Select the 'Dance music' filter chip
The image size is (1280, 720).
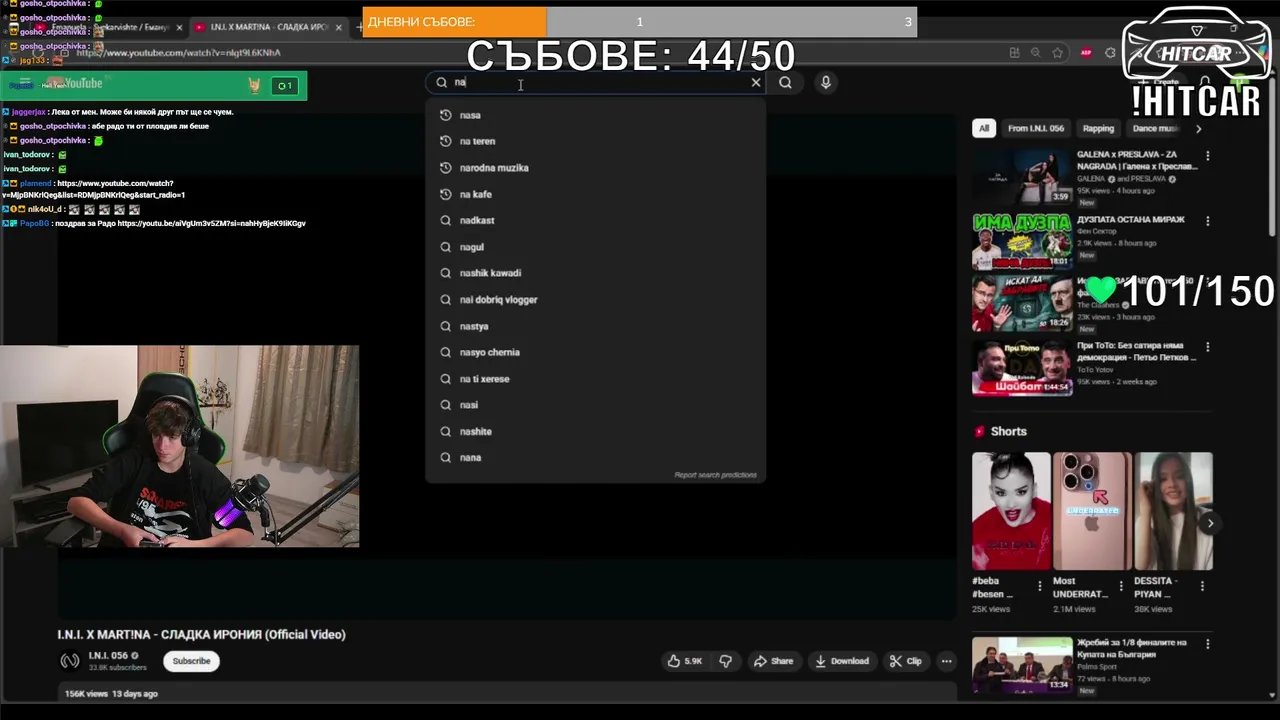click(1155, 128)
